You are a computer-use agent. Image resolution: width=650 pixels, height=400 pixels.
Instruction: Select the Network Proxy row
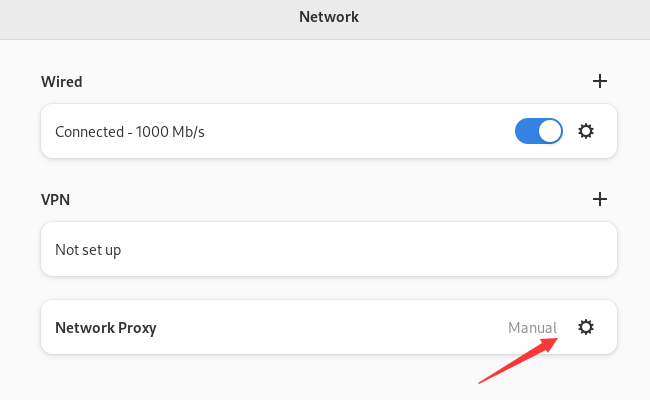[x=329, y=327]
